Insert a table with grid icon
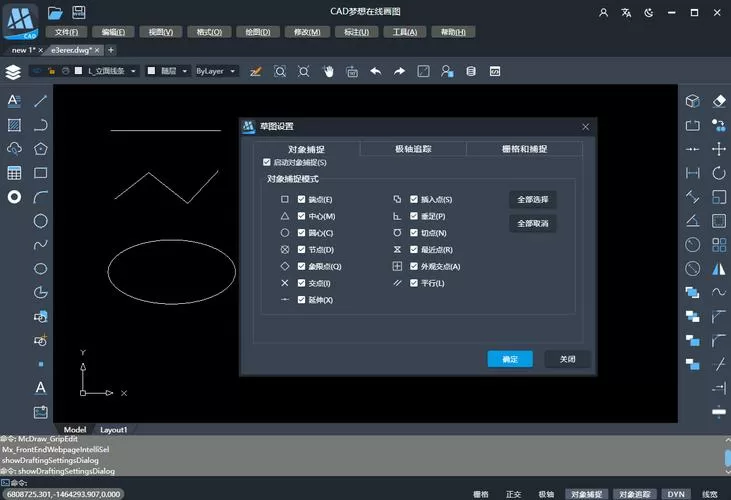This screenshot has width=731, height=500. pyautogui.click(x=14, y=173)
